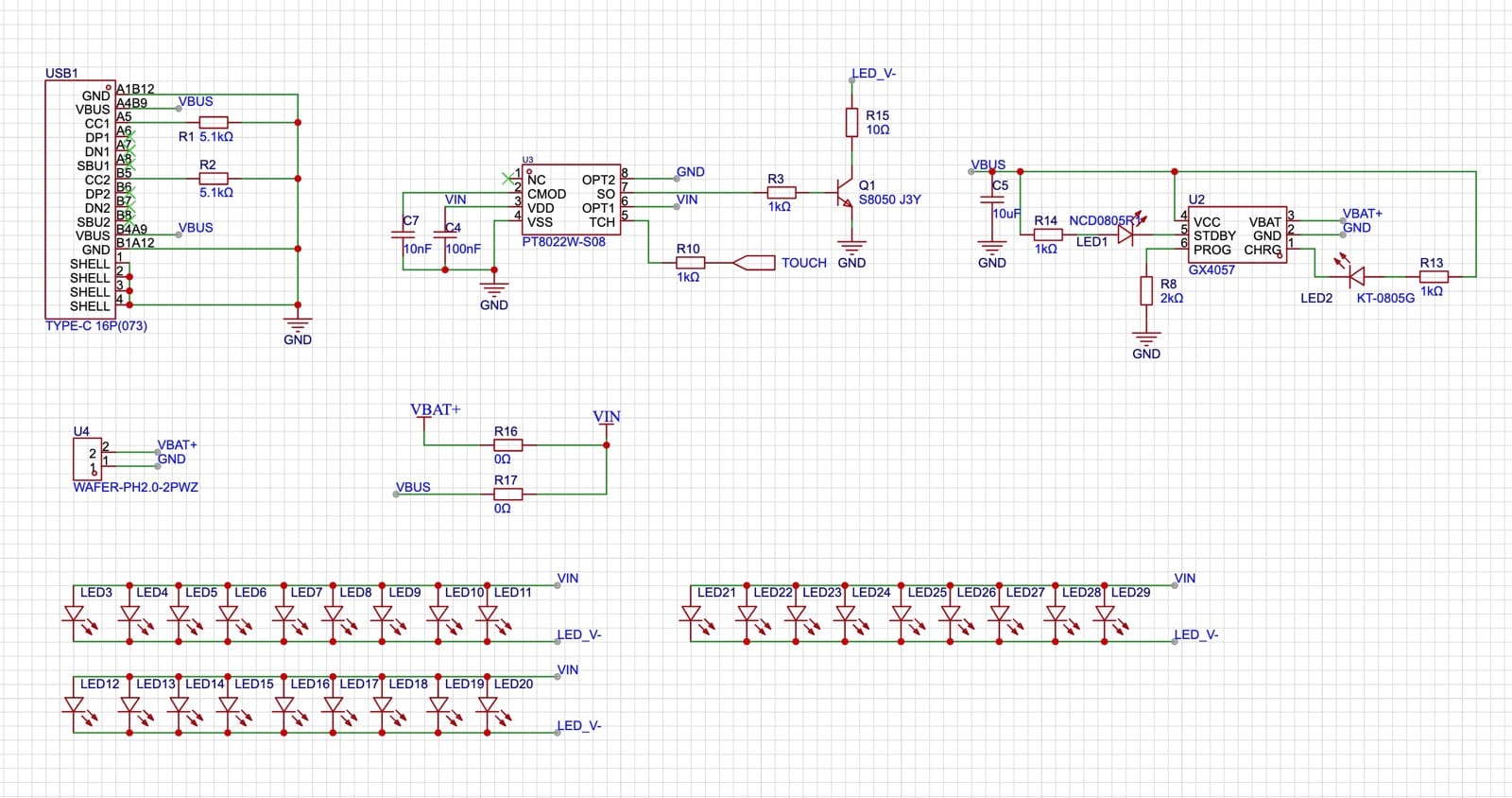1512x798 pixels.
Task: Click the LED_V- net label above R15
Action: click(874, 73)
